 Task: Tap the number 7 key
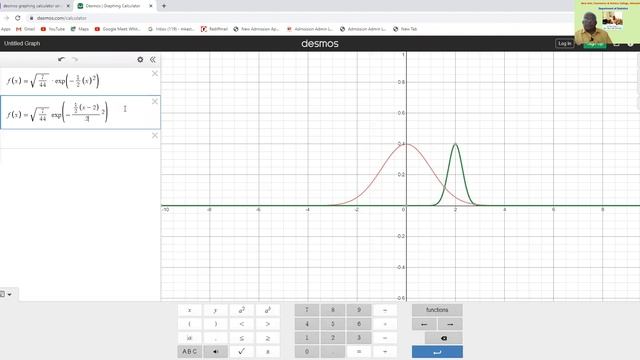click(x=307, y=310)
